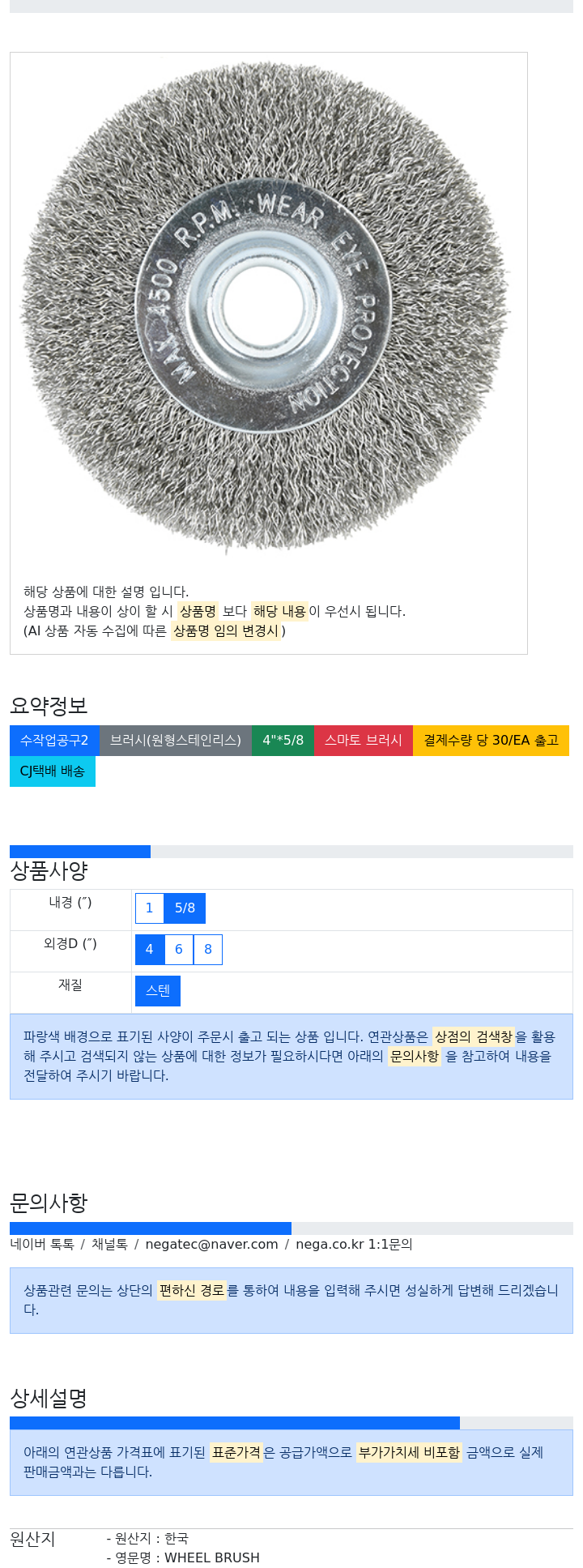Open the nega.co.kr 1:1문의 link

coord(354,1245)
